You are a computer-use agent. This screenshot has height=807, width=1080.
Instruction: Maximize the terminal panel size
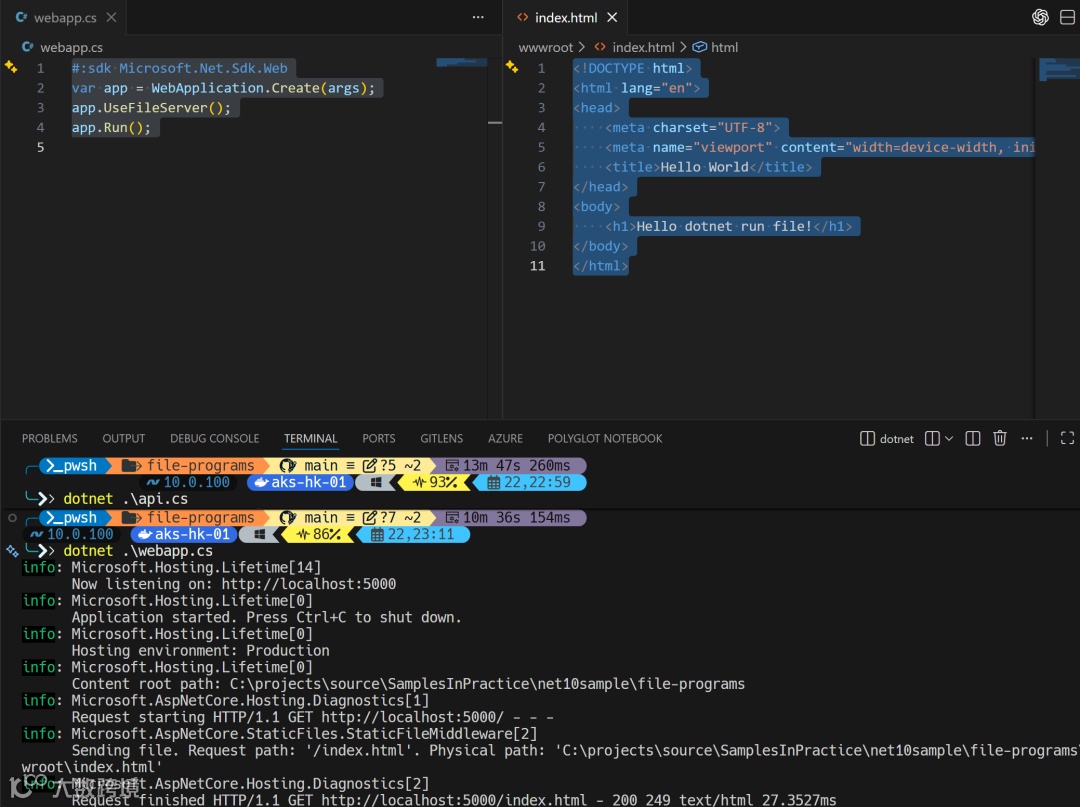coord(1067,438)
